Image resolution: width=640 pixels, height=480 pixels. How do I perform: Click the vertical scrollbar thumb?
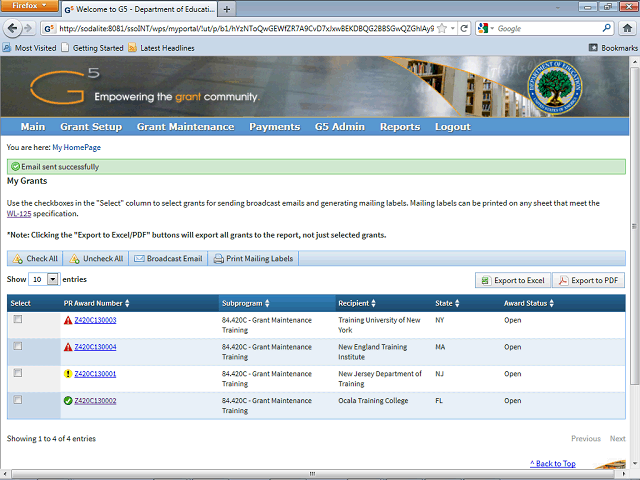point(634,225)
